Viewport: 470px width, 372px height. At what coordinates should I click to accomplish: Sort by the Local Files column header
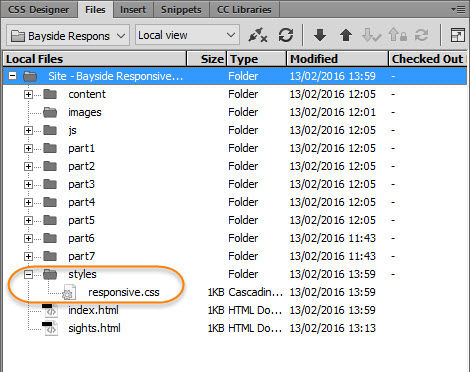click(95, 59)
